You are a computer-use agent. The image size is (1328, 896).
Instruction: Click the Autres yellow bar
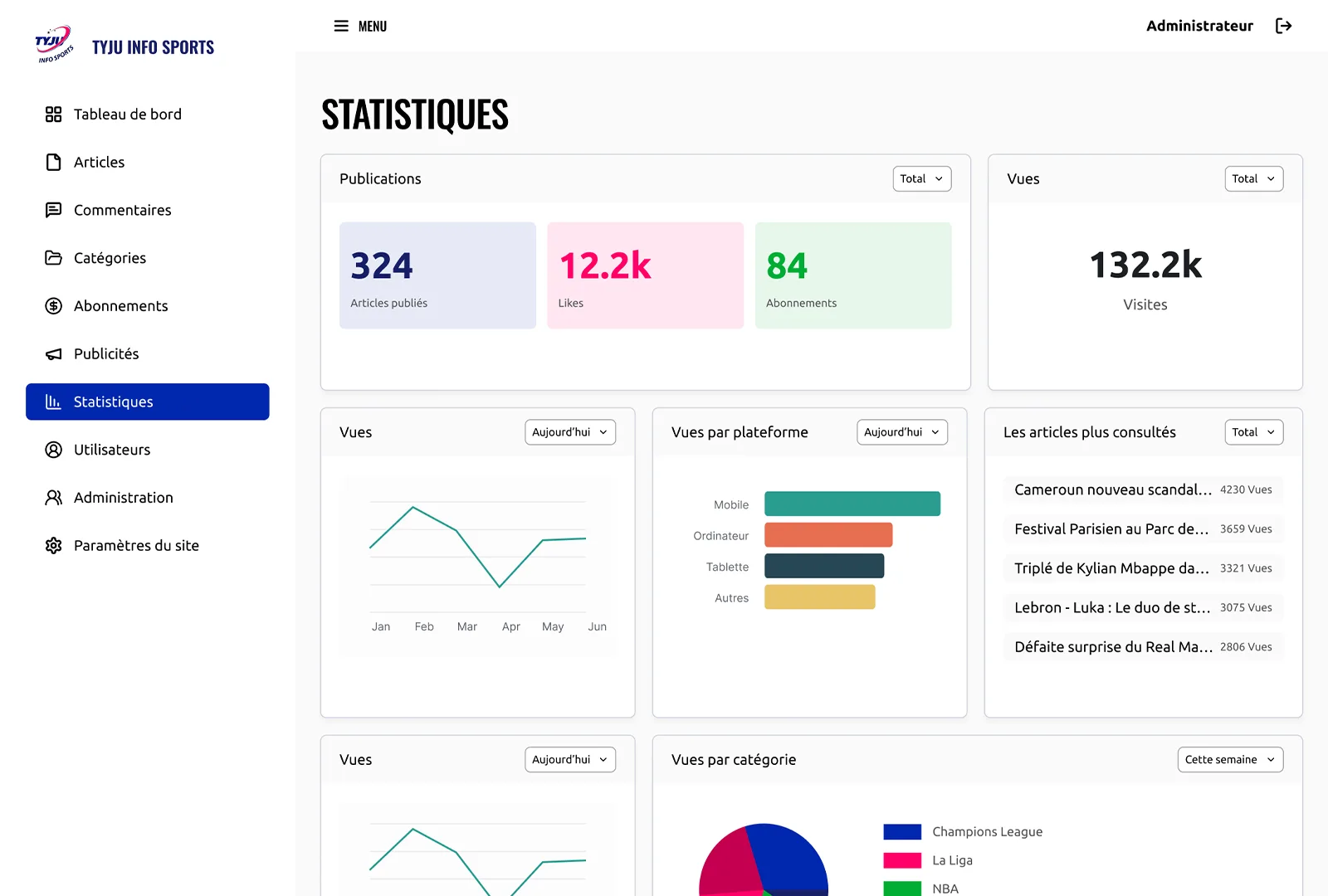820,597
